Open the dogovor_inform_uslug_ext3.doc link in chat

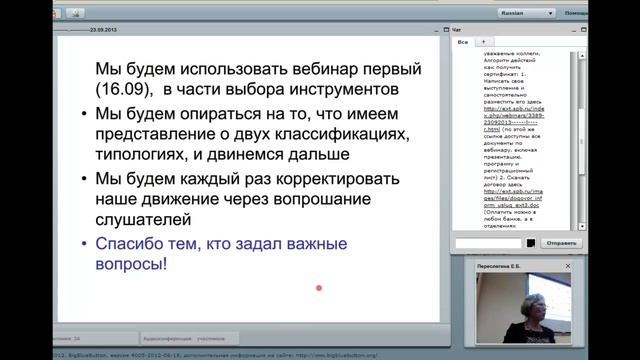[x=513, y=198]
